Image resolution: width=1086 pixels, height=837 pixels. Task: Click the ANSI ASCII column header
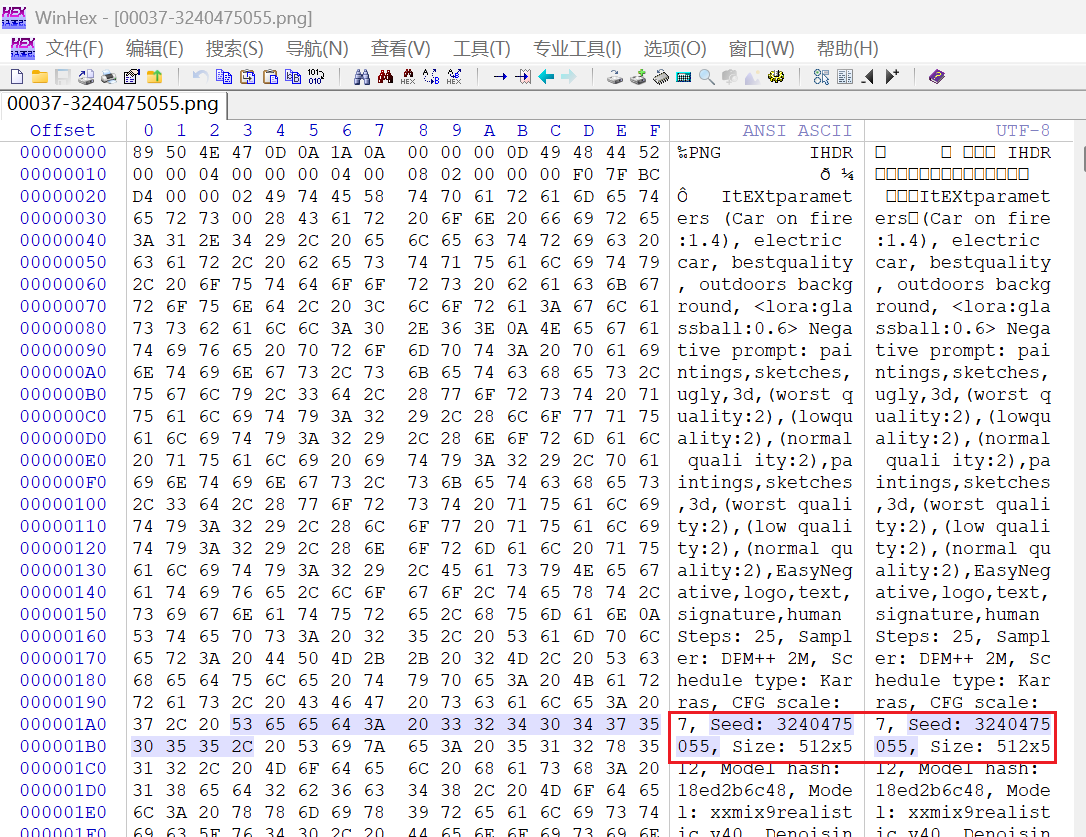(x=797, y=130)
